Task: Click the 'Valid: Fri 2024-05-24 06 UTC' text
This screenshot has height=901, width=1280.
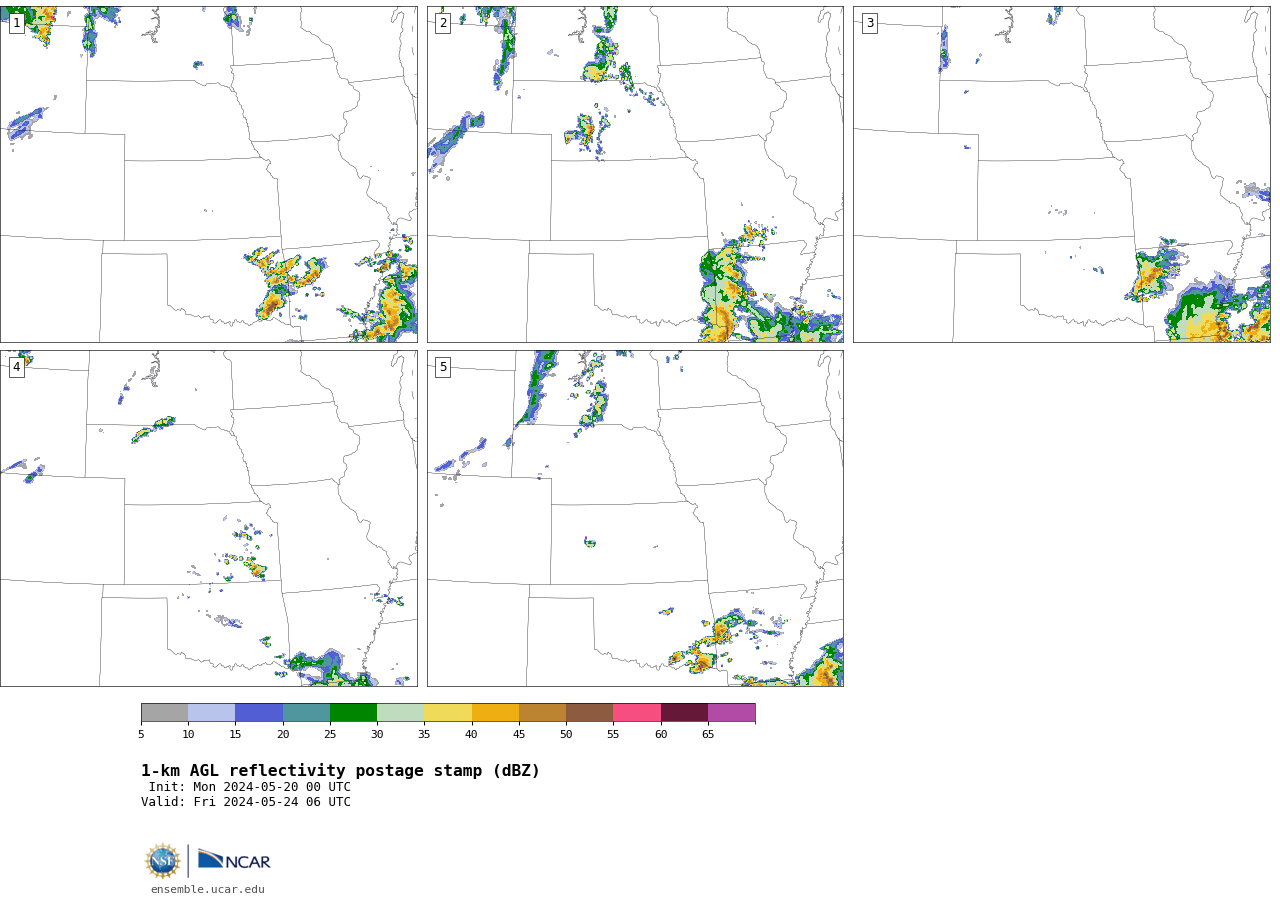Action: click(246, 802)
